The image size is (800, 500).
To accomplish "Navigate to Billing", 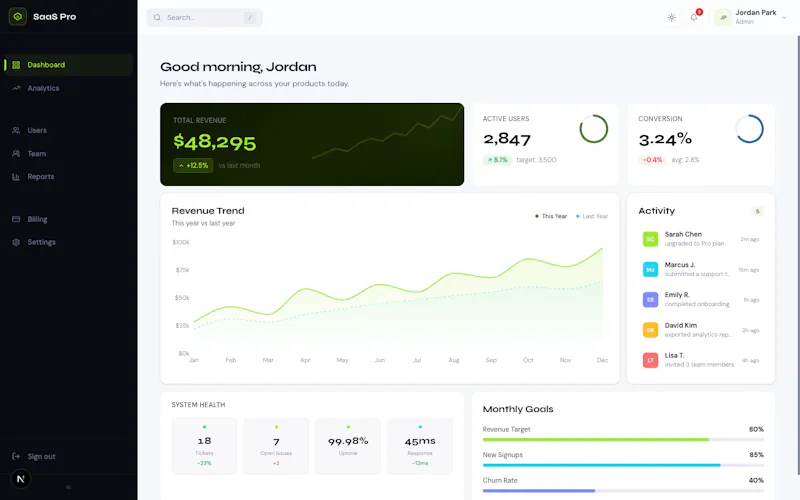I will [68, 219].
